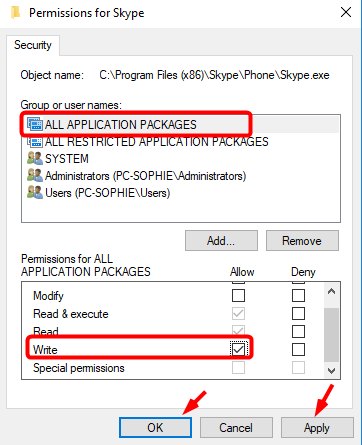This screenshot has height=445, width=362.
Task: Click the ALL APPLICATION PACKAGES group icon
Action: (35, 124)
